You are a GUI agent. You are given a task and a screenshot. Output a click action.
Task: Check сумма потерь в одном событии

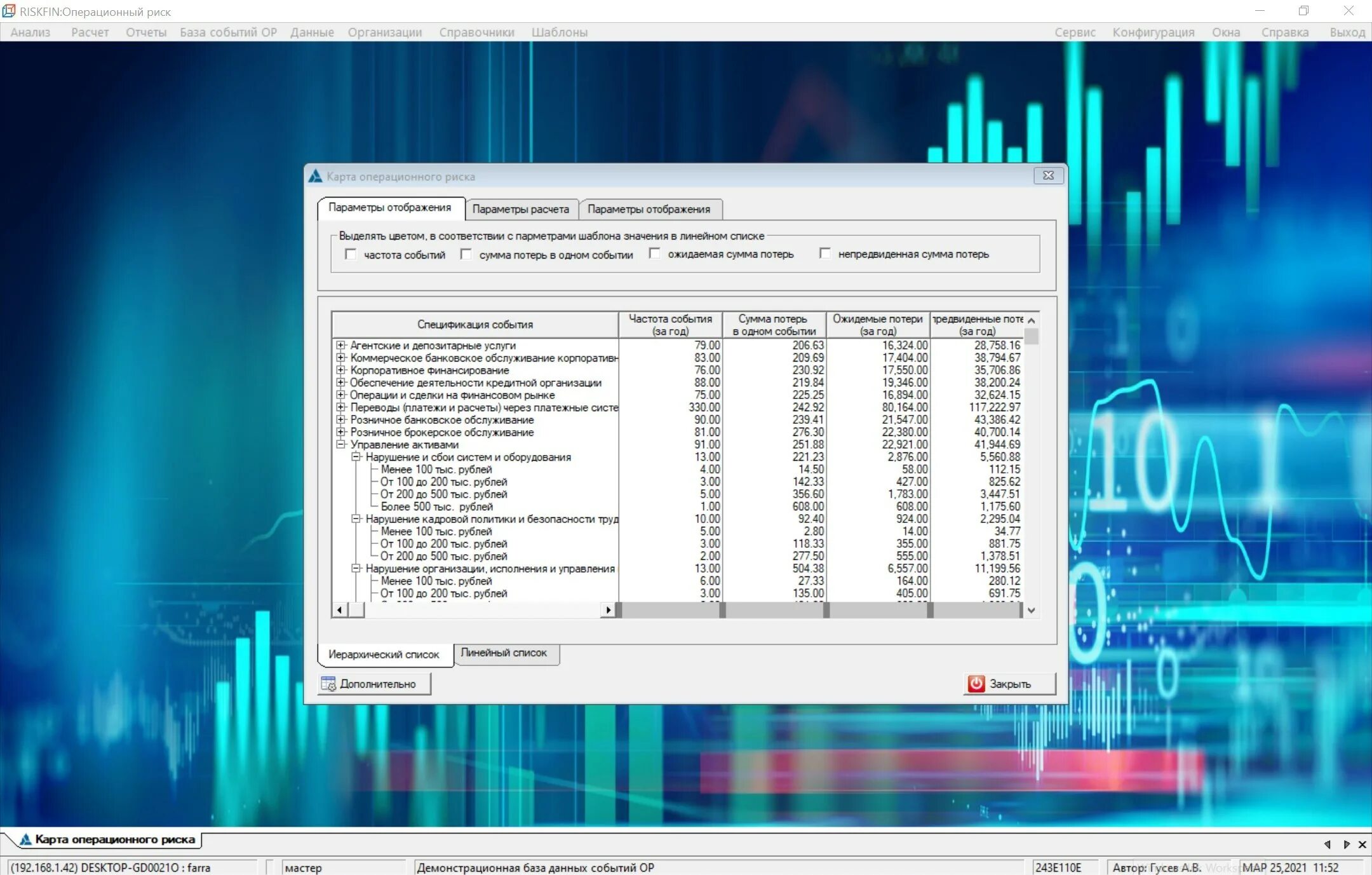pyautogui.click(x=466, y=254)
